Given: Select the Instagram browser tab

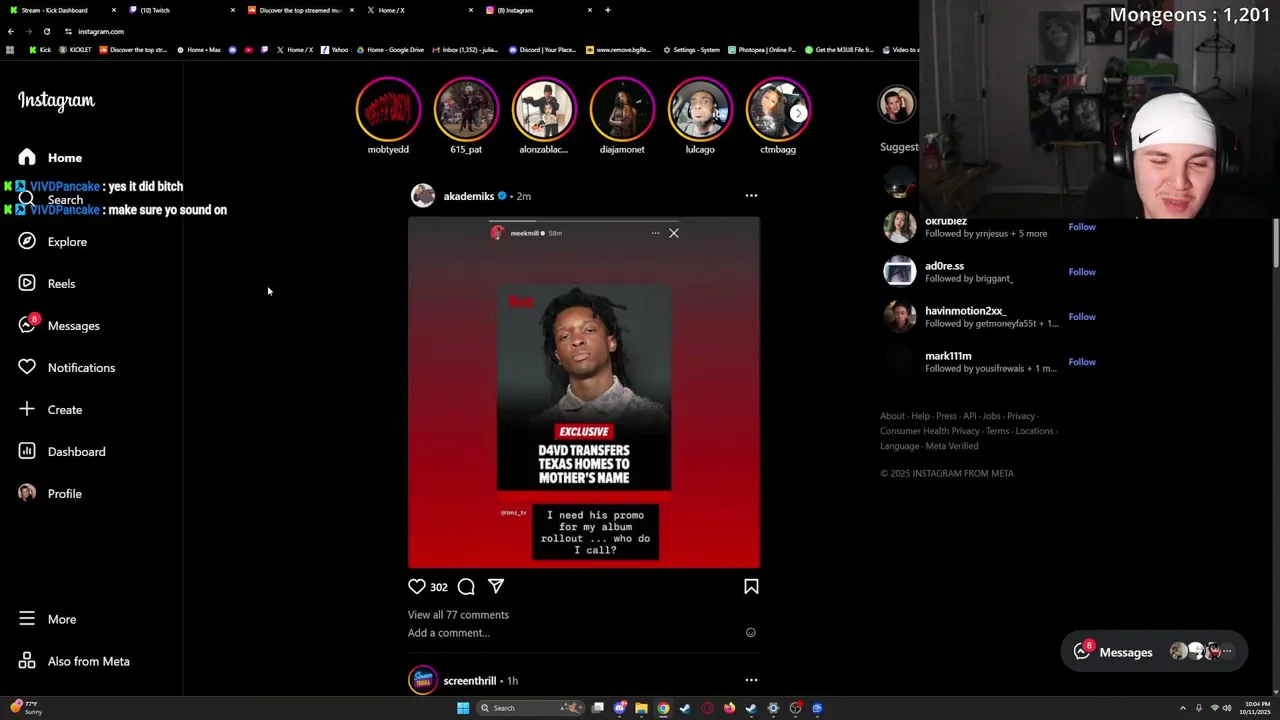Looking at the screenshot, I should 537,10.
